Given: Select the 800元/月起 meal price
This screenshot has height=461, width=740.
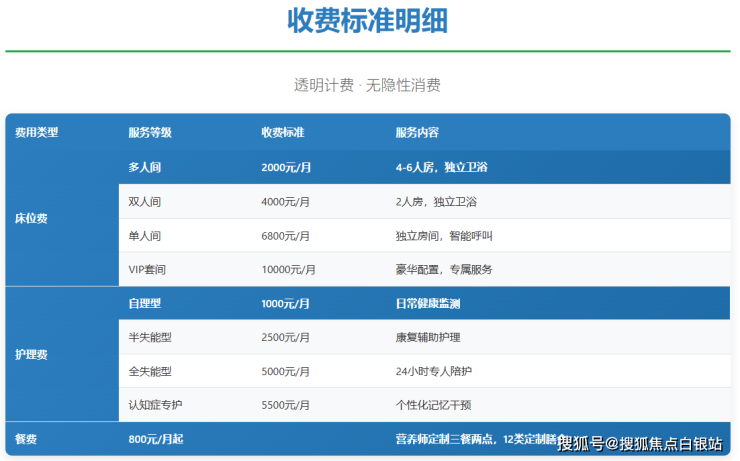Looking at the screenshot, I should coord(158,439).
